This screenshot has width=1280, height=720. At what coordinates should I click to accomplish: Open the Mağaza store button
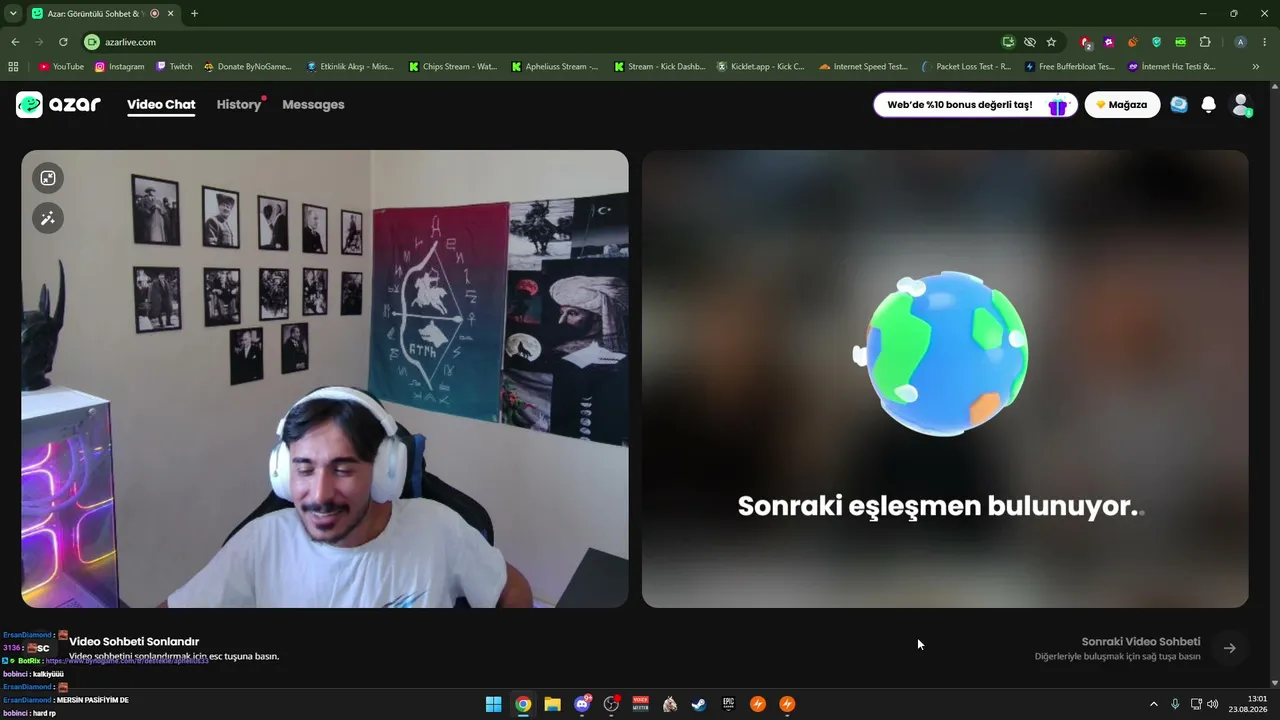pyautogui.click(x=1122, y=105)
